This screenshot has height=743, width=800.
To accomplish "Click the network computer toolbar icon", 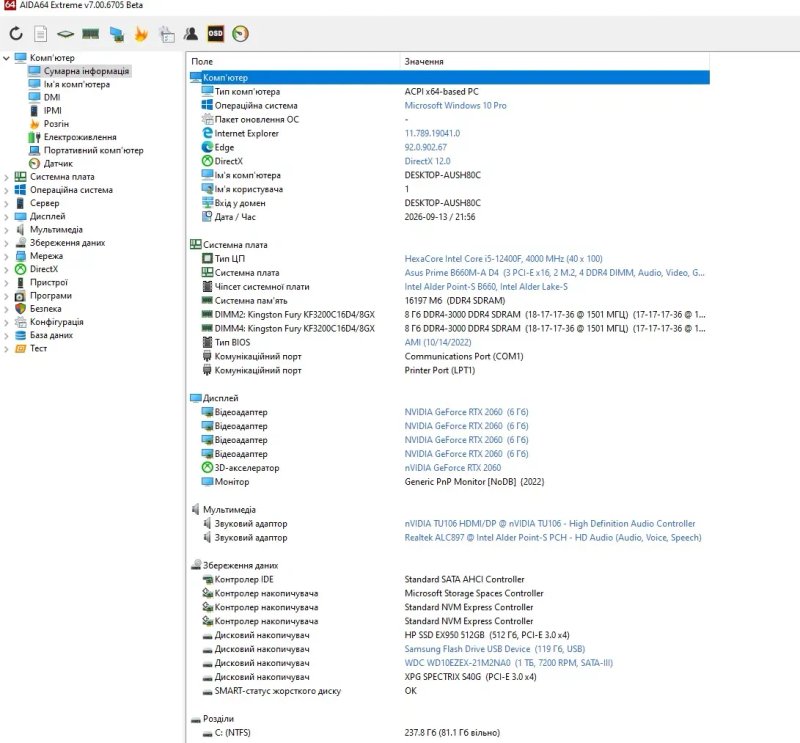I will point(117,34).
